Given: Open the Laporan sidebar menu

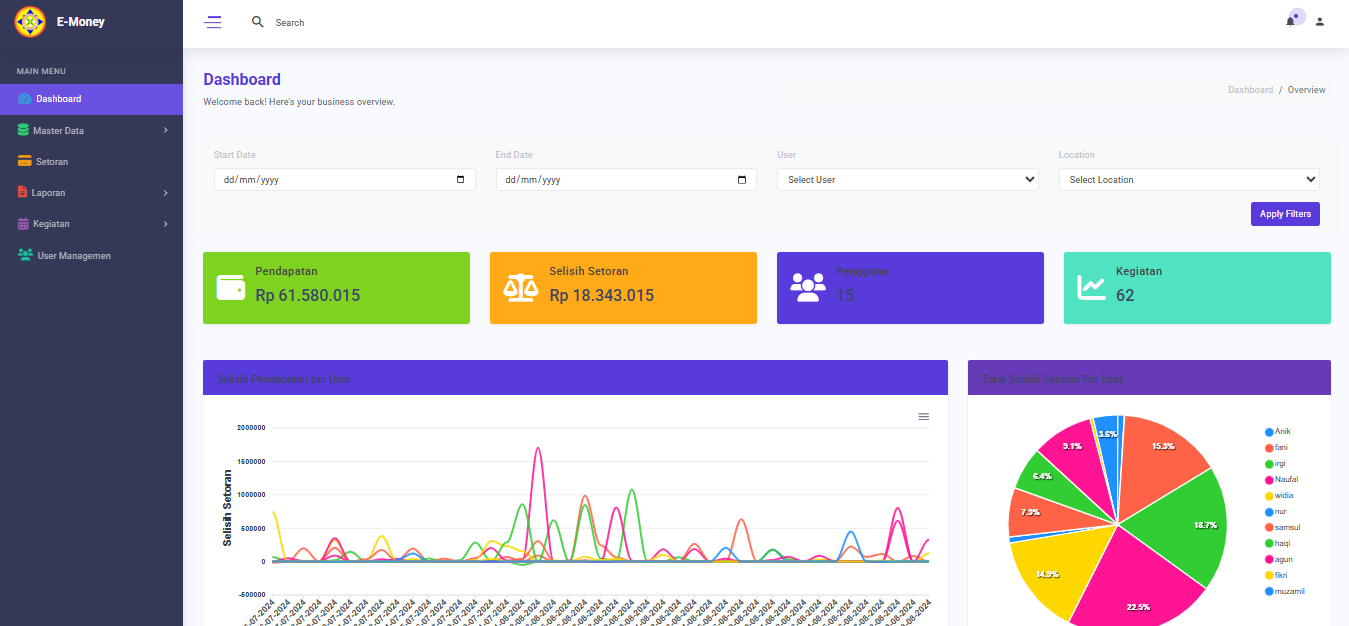Looking at the screenshot, I should (x=48, y=192).
